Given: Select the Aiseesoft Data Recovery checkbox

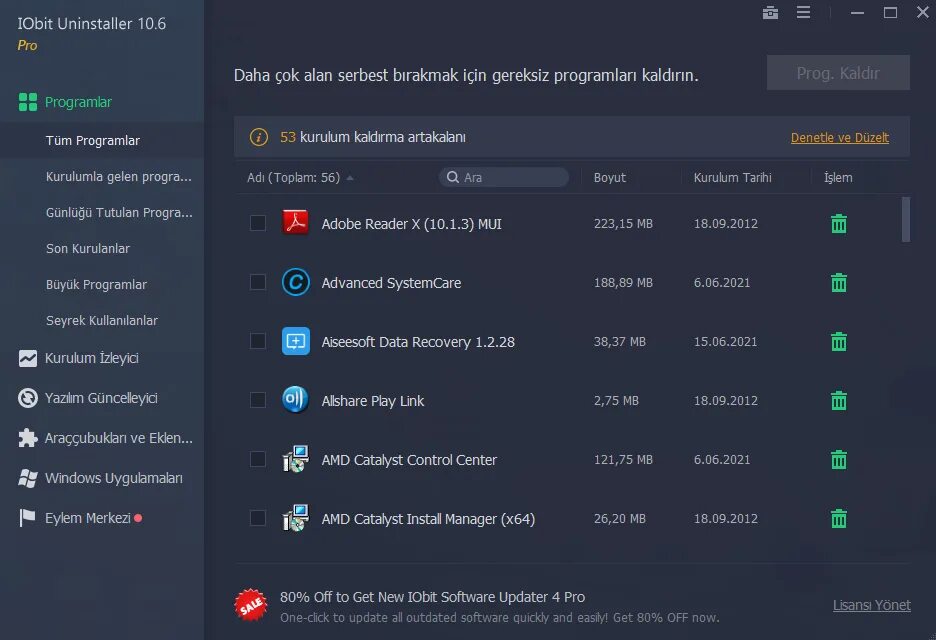Looking at the screenshot, I should (258, 341).
